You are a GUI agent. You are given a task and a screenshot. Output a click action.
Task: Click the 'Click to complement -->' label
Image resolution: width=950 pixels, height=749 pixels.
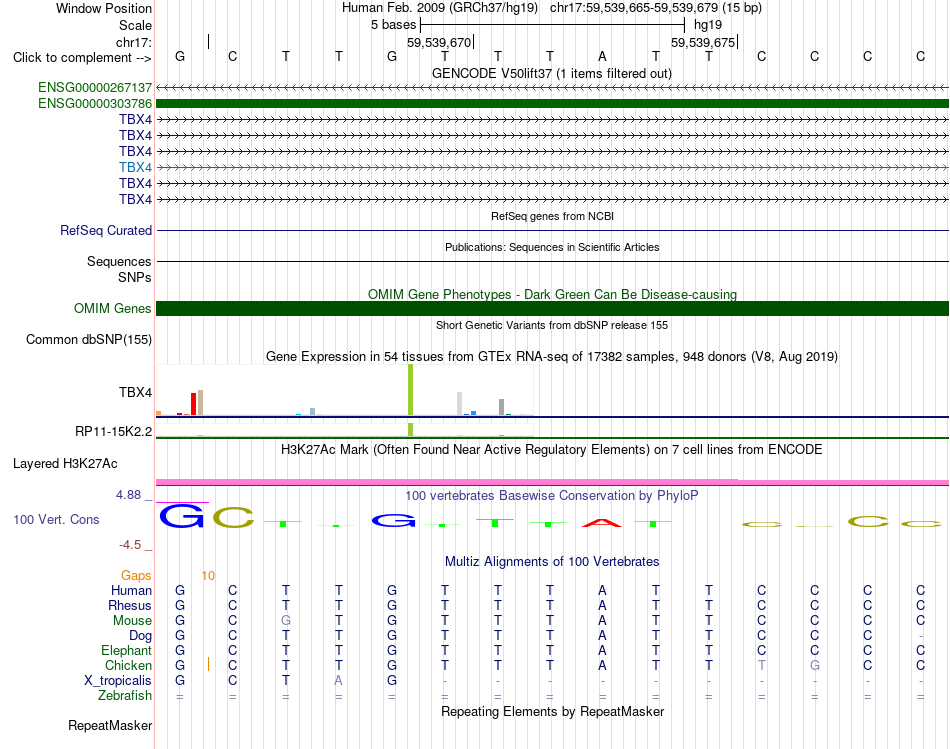pos(82,58)
